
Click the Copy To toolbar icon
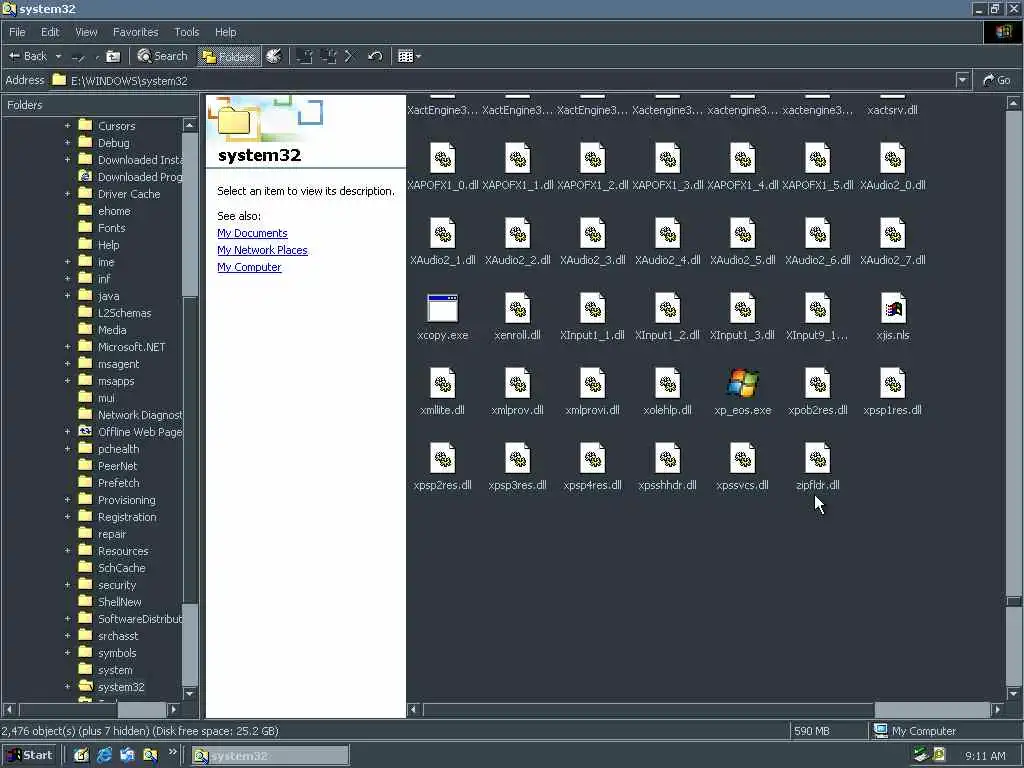point(328,56)
